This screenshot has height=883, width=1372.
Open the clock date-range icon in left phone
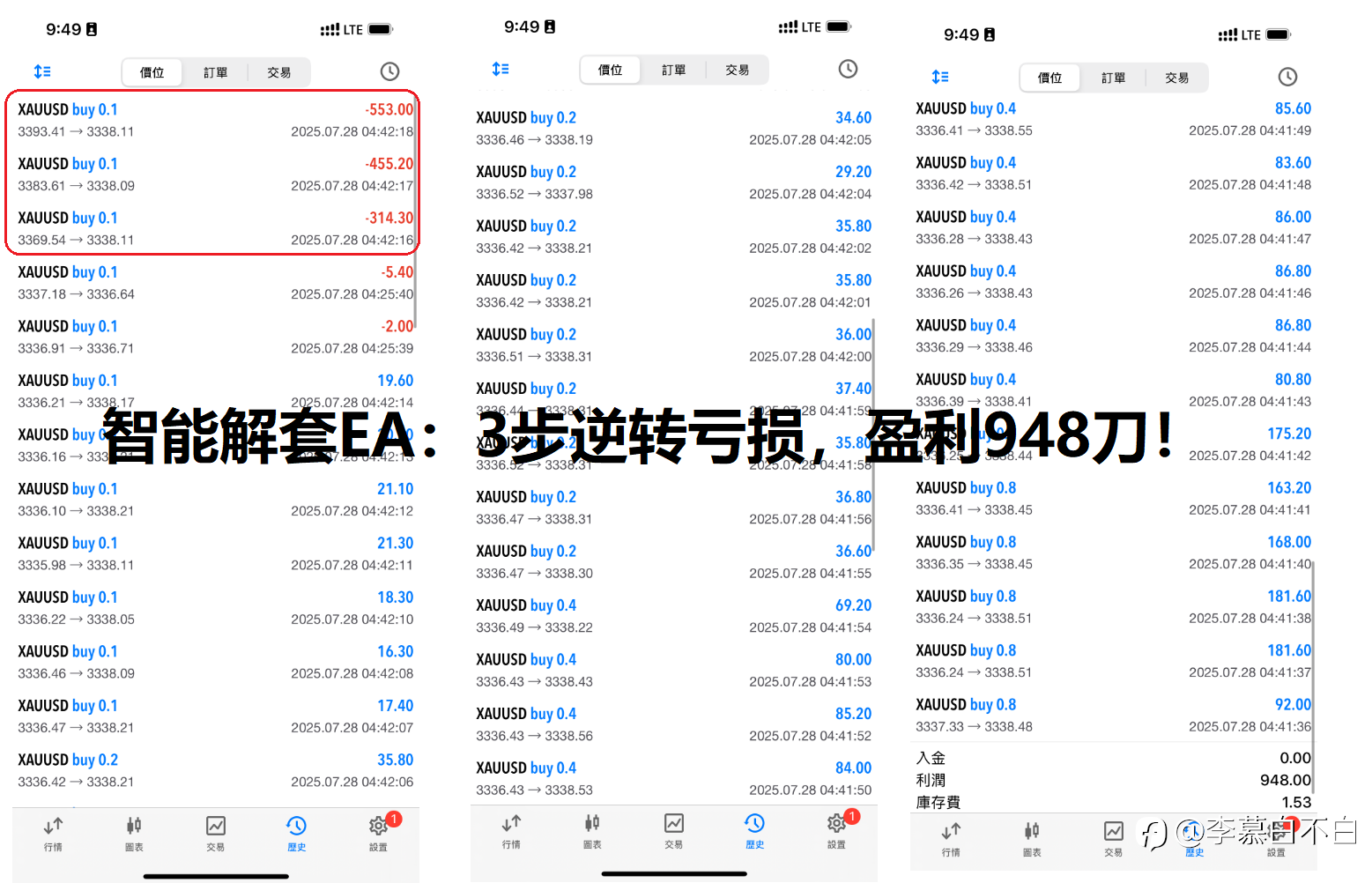389,71
